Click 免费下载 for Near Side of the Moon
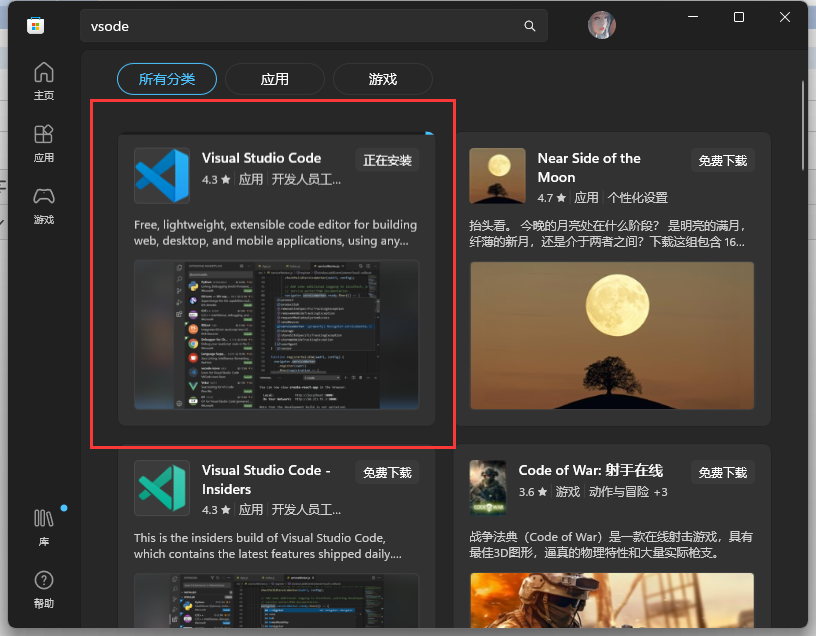 pyautogui.click(x=722, y=160)
